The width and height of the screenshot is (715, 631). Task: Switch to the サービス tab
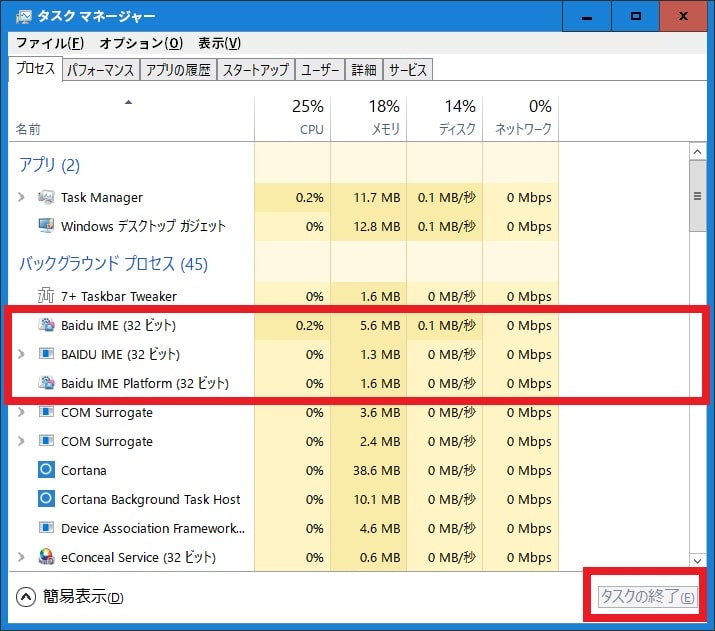point(408,70)
